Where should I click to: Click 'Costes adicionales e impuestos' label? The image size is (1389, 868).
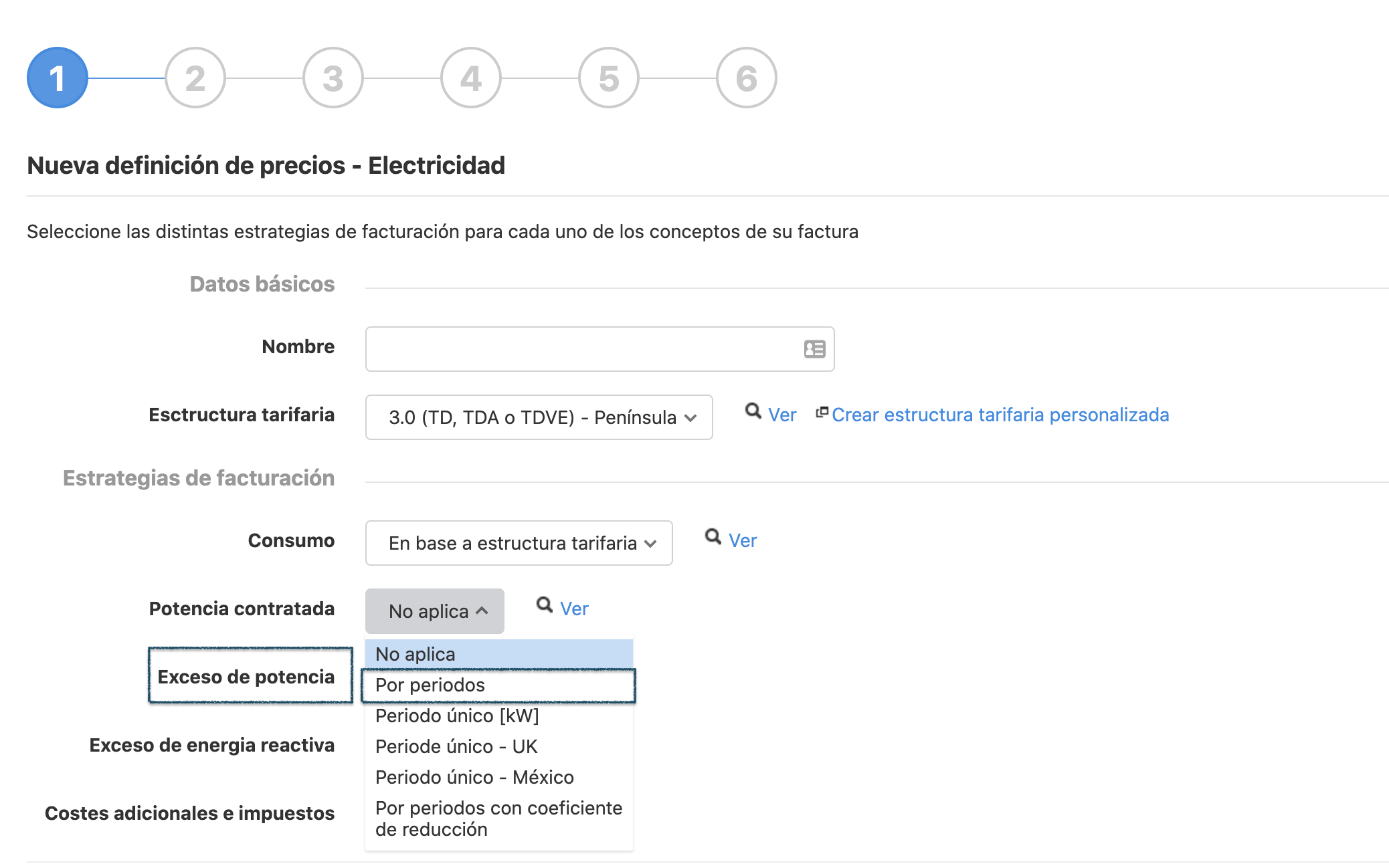[x=190, y=813]
